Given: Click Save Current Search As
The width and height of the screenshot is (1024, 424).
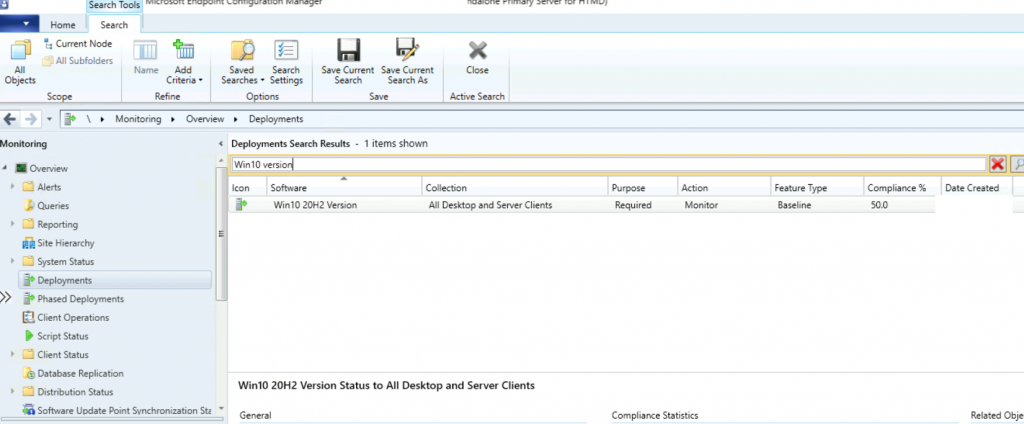Looking at the screenshot, I should 408,63.
